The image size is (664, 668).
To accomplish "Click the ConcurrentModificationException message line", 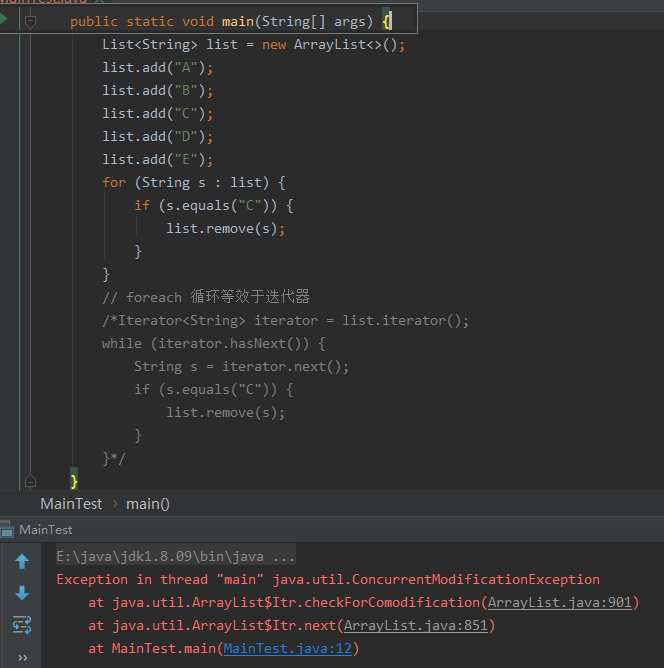I will (328, 579).
